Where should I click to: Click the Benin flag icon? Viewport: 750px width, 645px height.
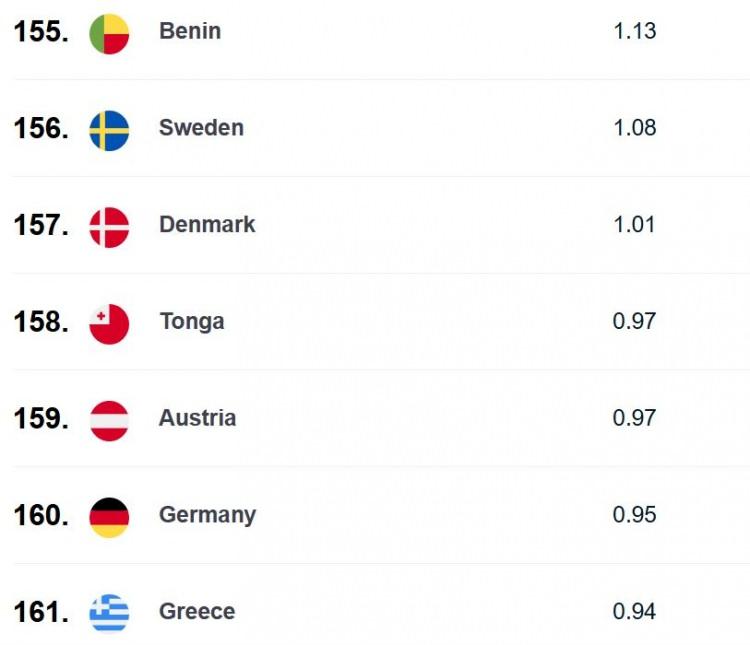tap(109, 34)
